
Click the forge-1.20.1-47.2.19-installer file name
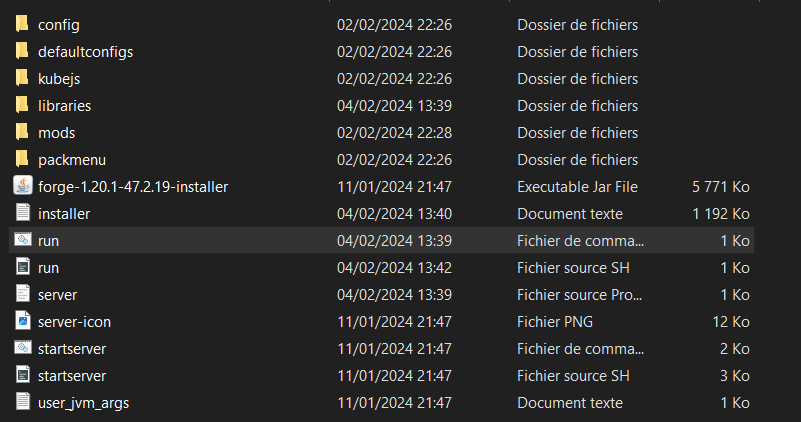coord(133,186)
